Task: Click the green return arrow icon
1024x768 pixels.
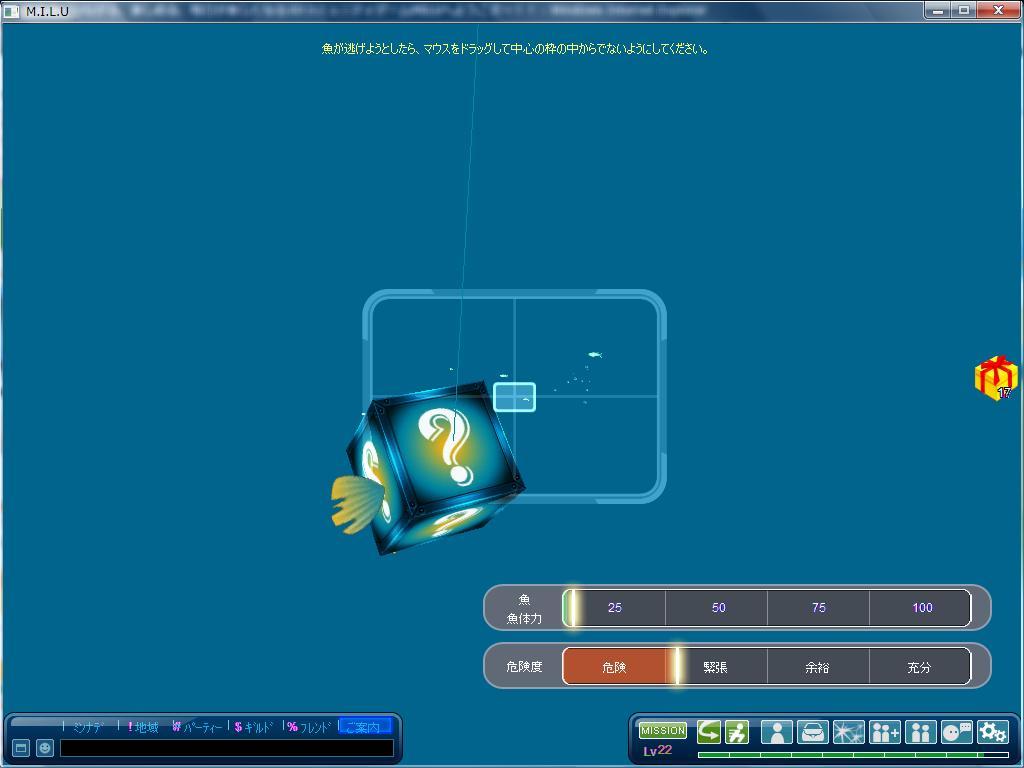Action: 709,732
